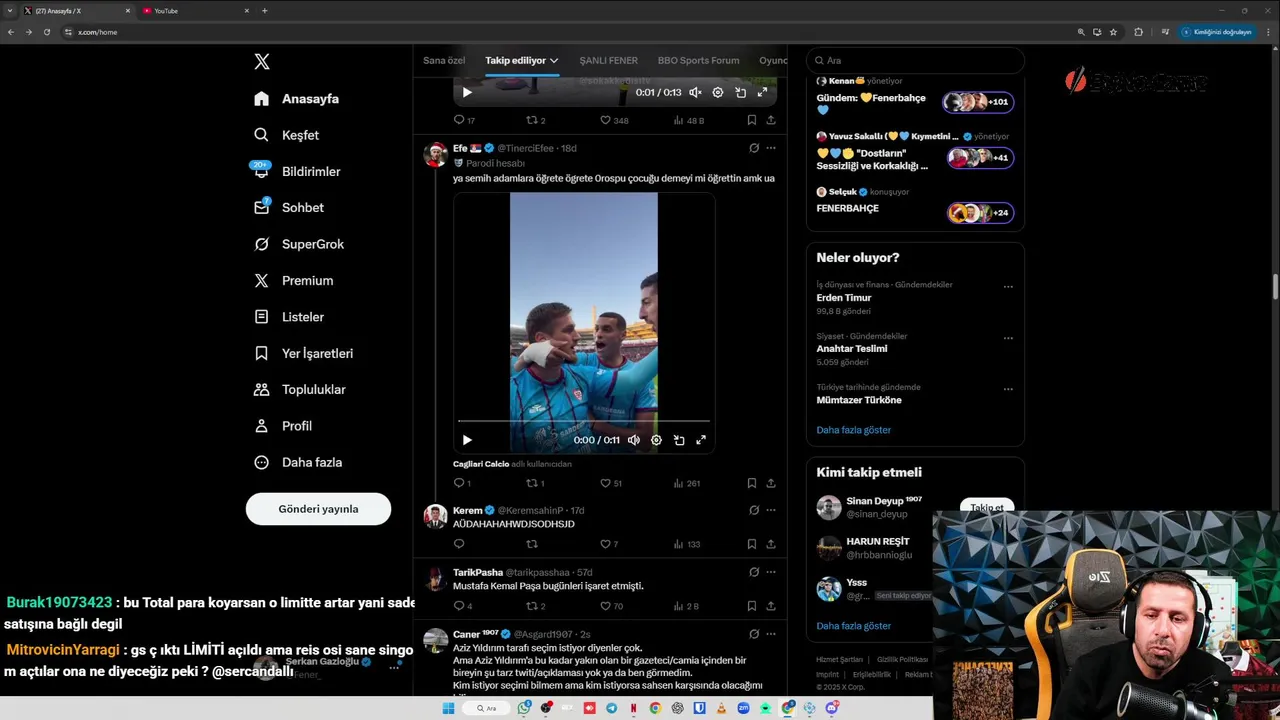1280x720 pixels.
Task: Toggle picture-in-picture on the 0:13 video
Action: (740, 92)
